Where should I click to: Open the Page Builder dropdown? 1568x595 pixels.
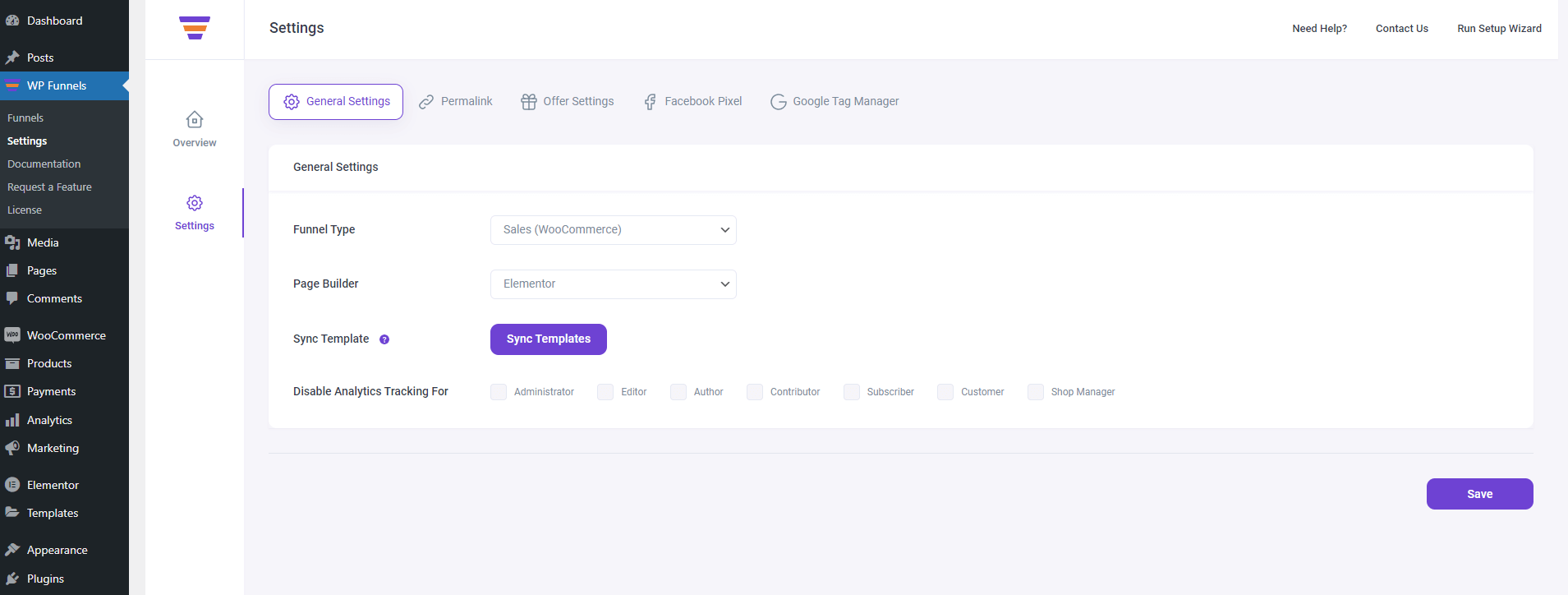click(614, 284)
